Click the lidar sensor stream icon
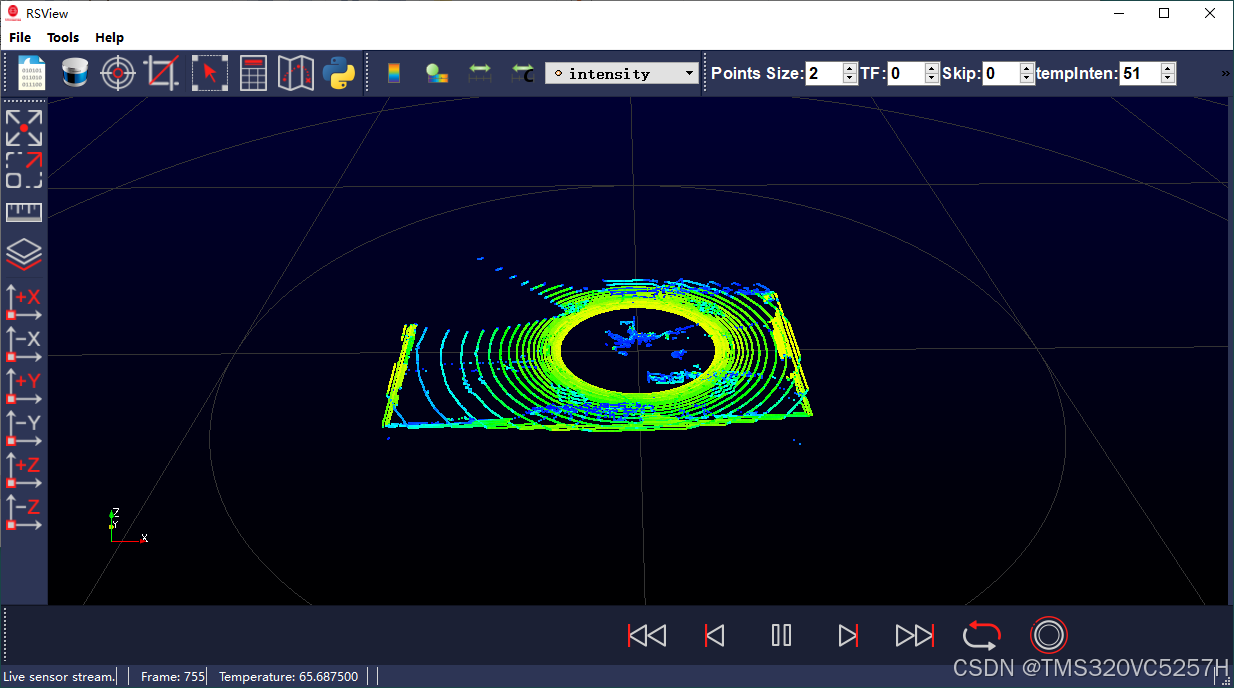1234x688 pixels. [76, 73]
